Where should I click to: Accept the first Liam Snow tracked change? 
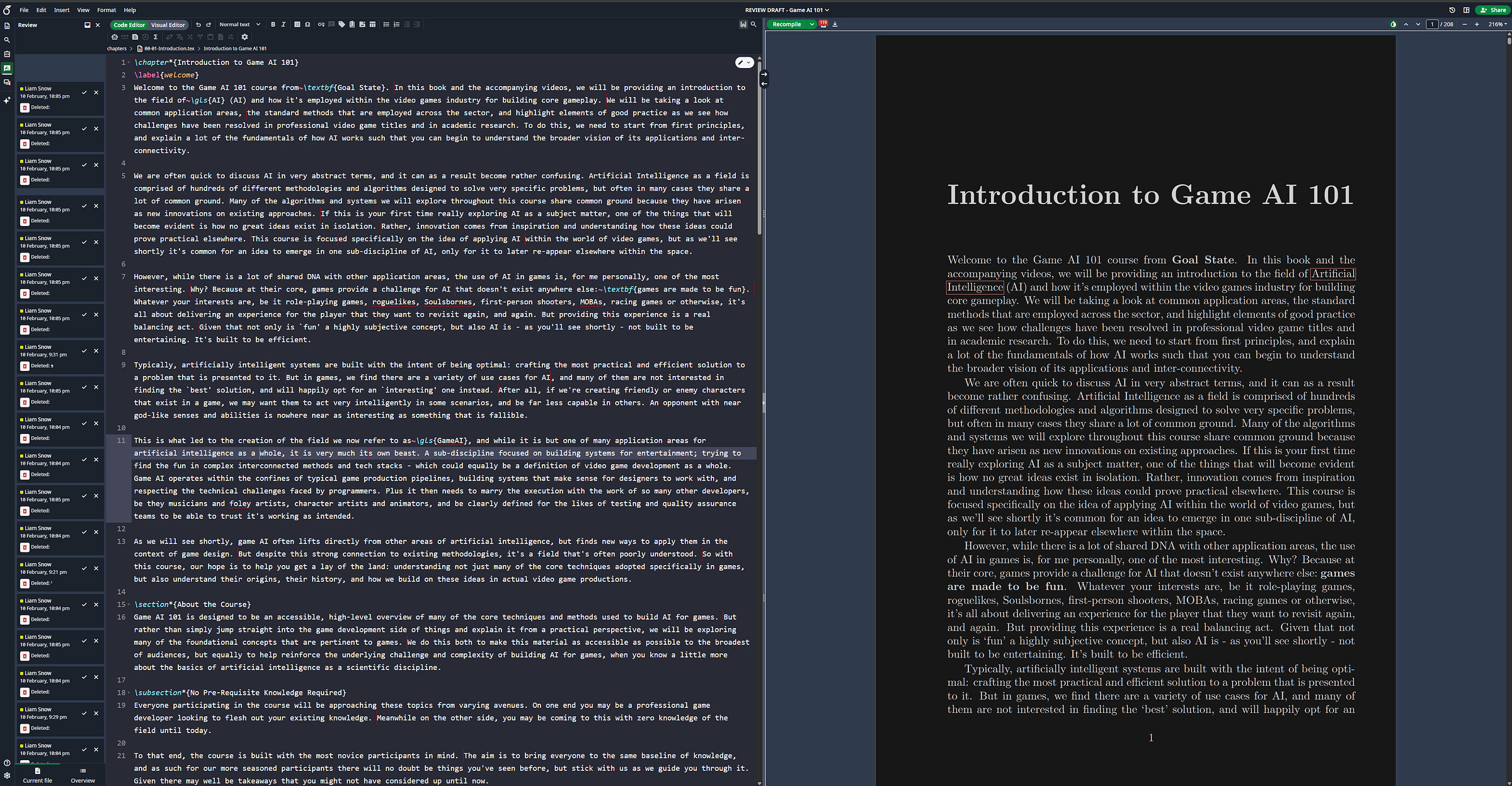84,93
